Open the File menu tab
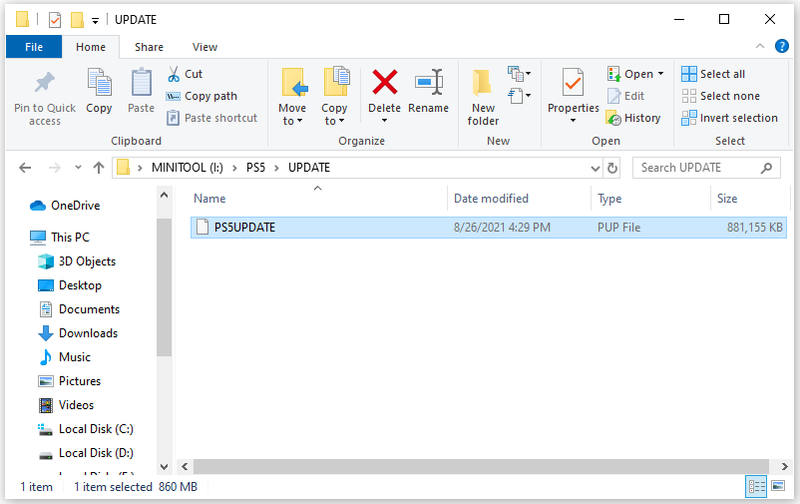This screenshot has width=800, height=504. coord(34,47)
